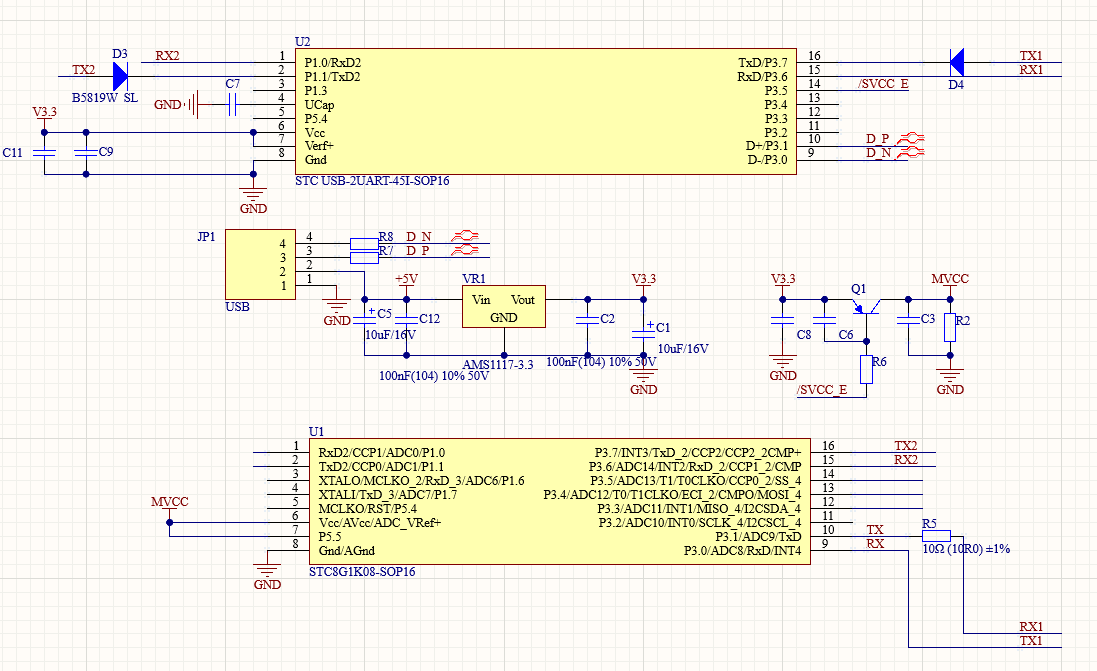This screenshot has width=1097, height=671.
Task: Select resistor R6 symbol
Action: pyautogui.click(x=866, y=369)
